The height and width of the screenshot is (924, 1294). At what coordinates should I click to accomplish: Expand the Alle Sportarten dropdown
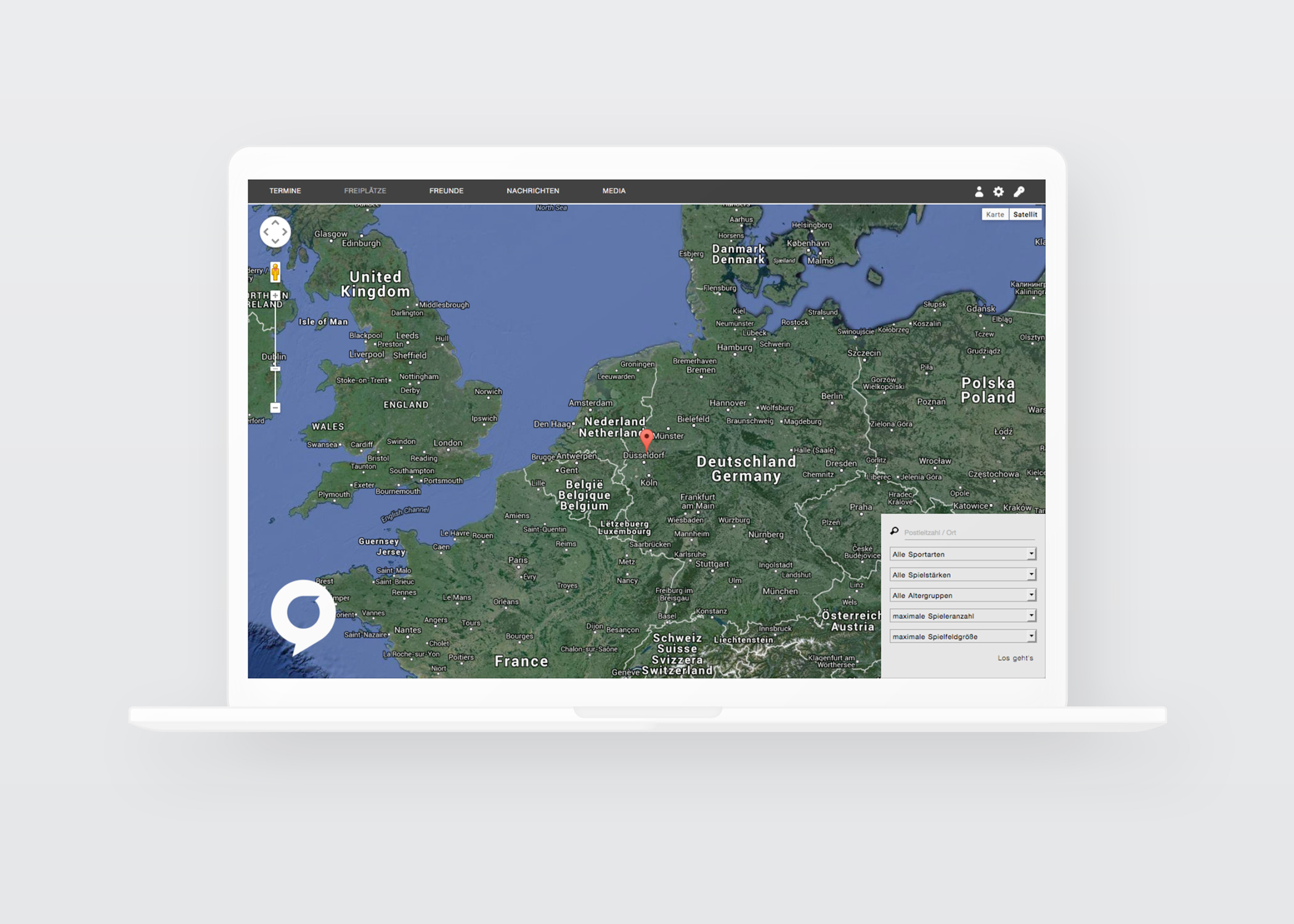click(x=962, y=554)
